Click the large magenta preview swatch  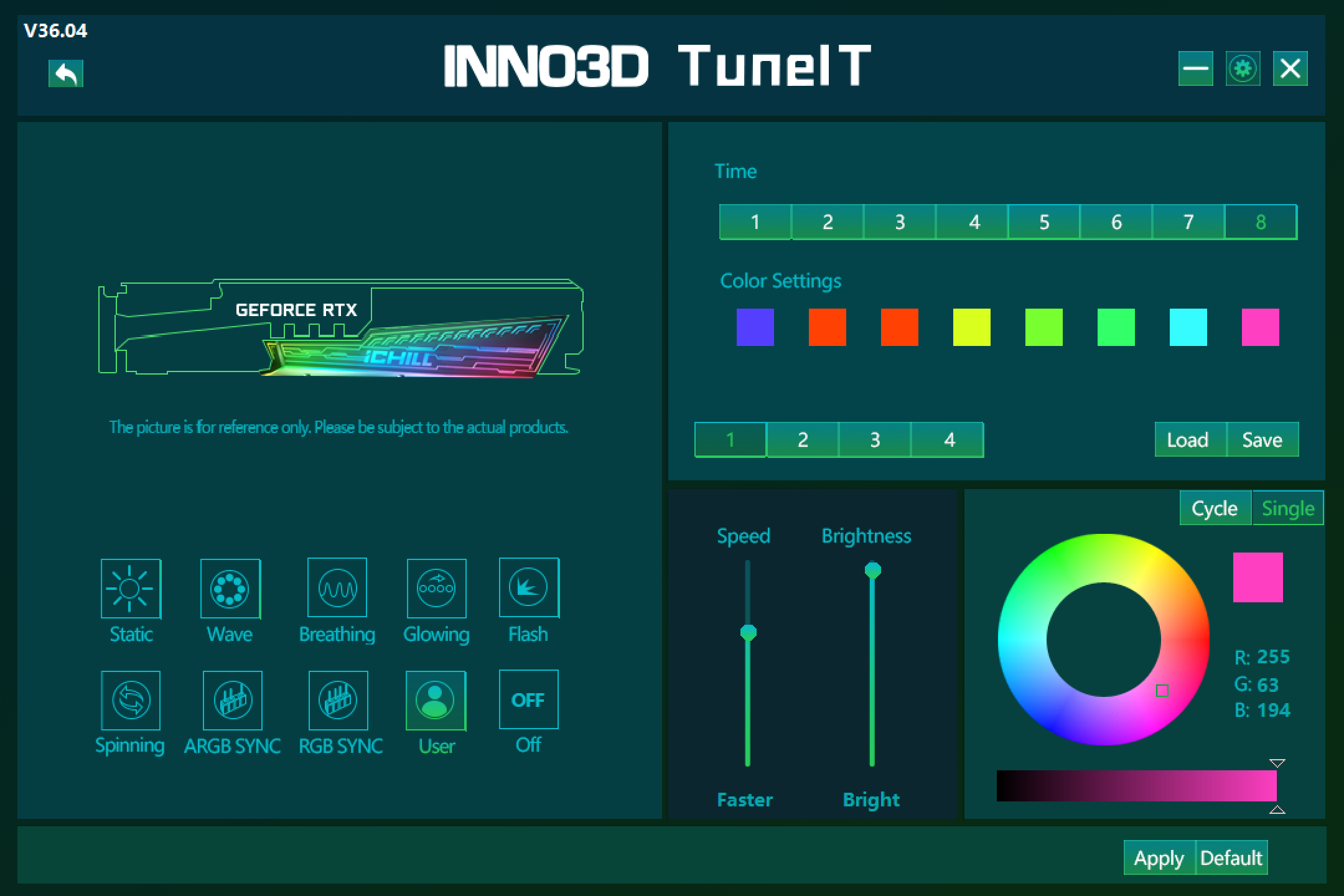point(1258,577)
